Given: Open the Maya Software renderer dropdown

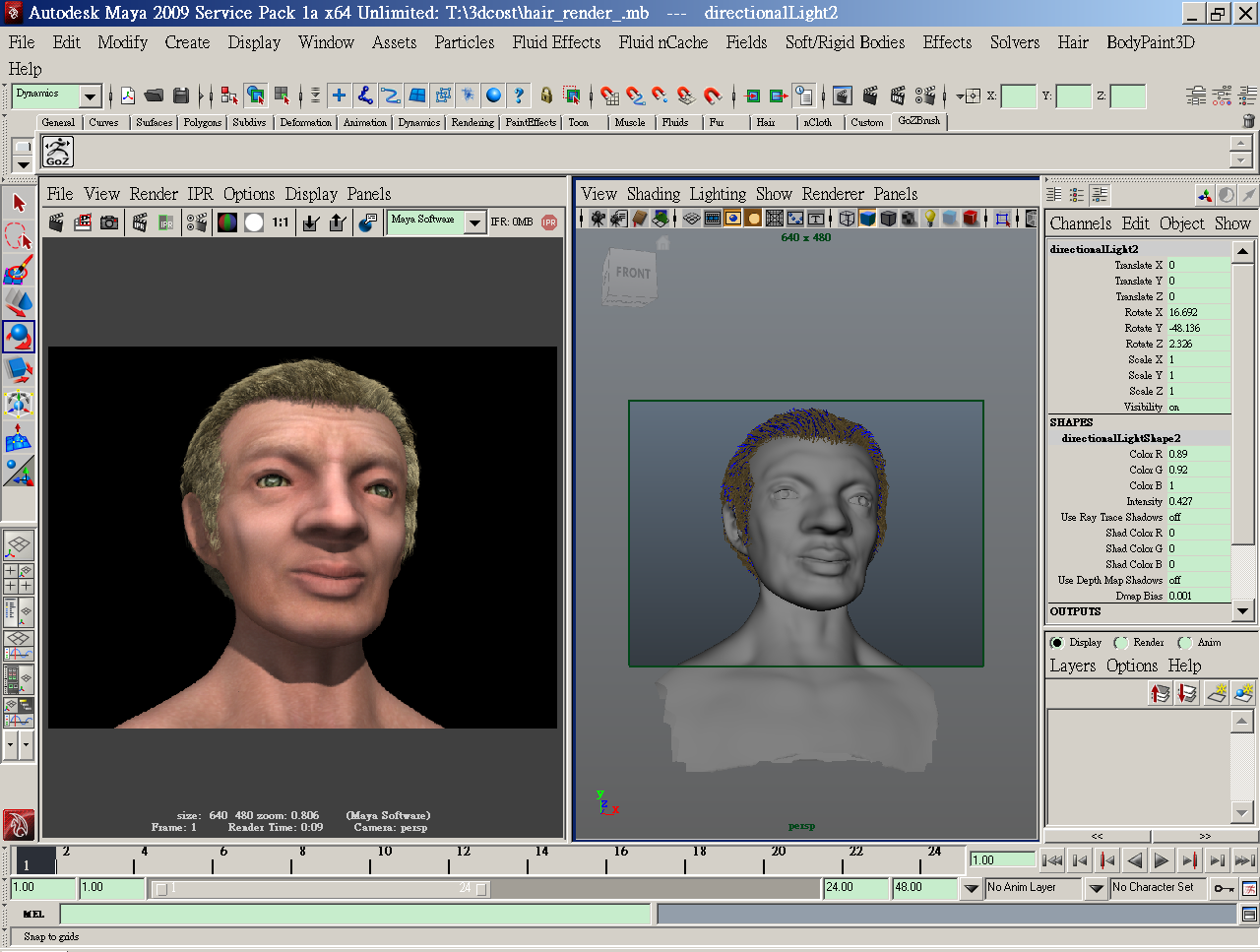Looking at the screenshot, I should pos(474,222).
